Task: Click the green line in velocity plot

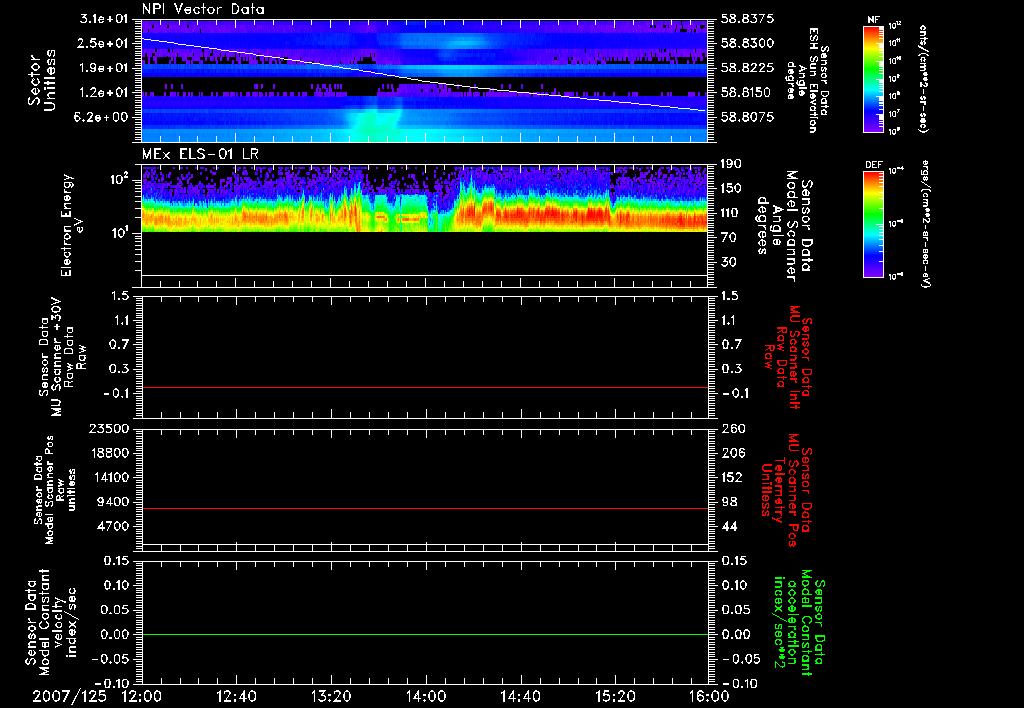Action: click(425, 634)
